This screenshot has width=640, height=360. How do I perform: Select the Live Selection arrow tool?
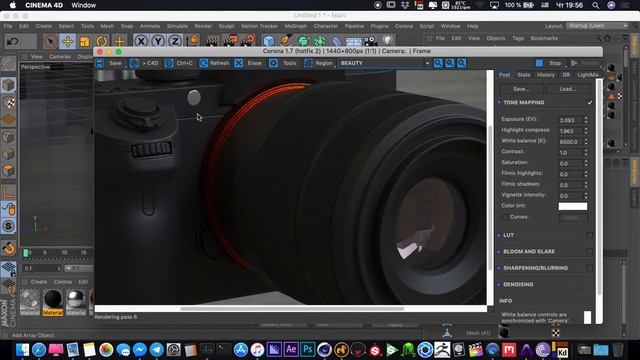[x=50, y=42]
